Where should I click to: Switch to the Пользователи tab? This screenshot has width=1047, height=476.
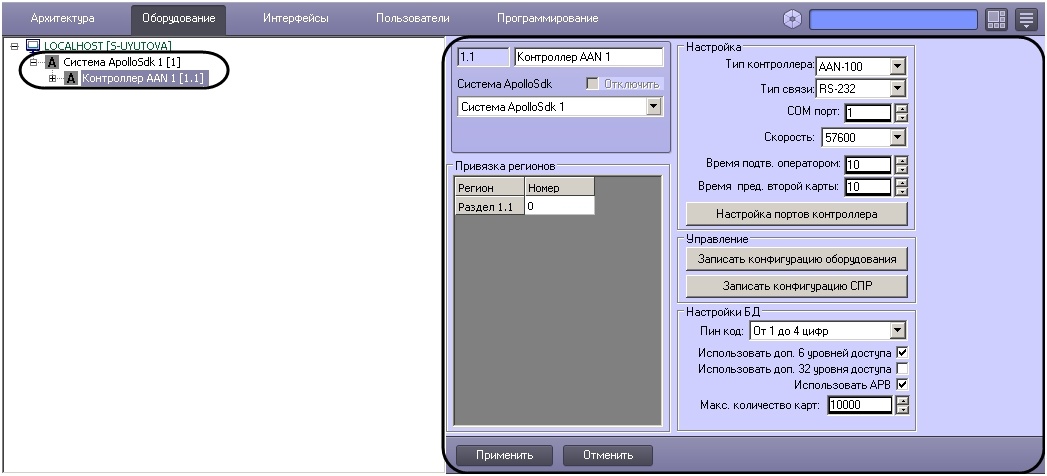coord(412,18)
